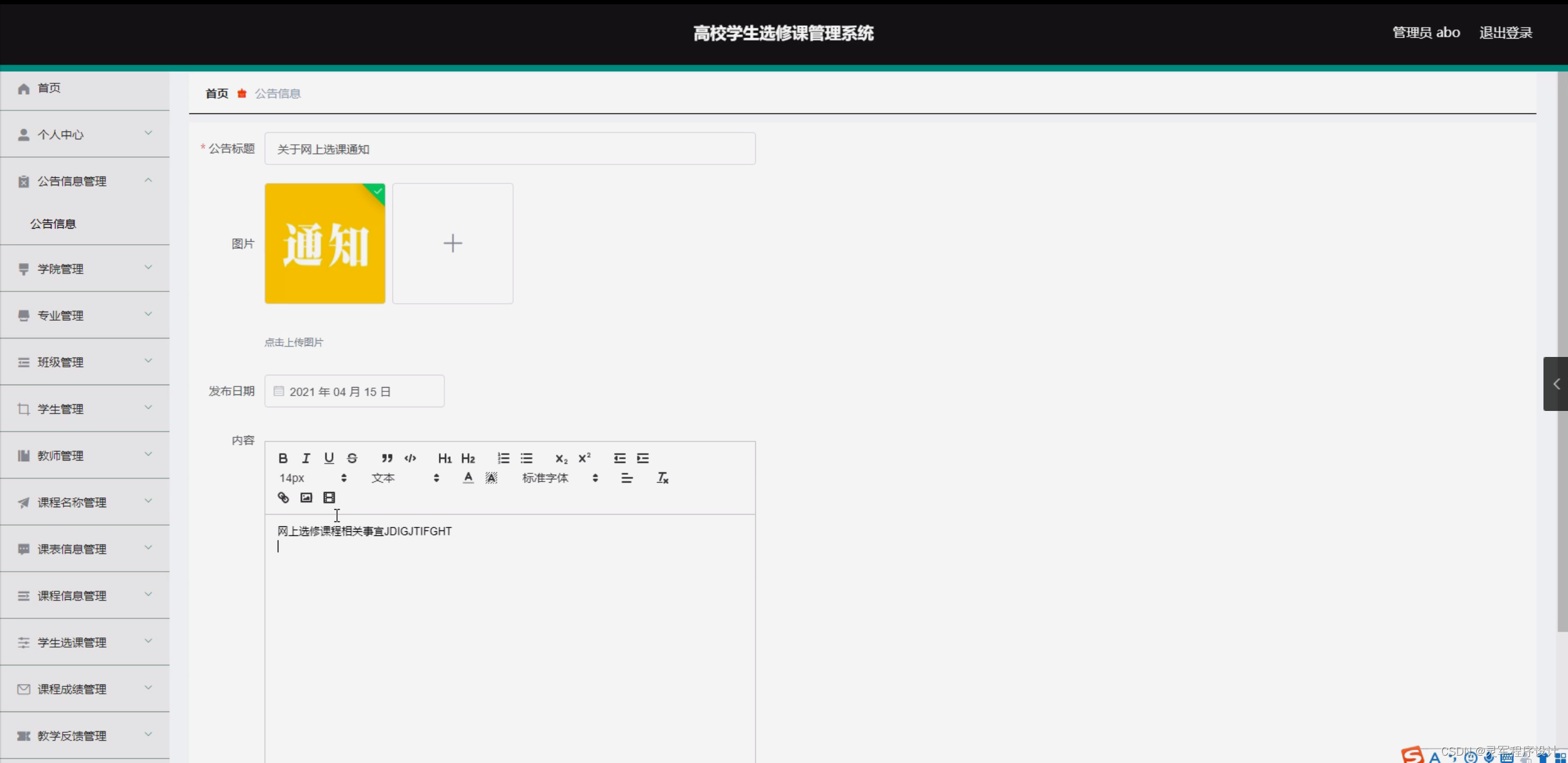This screenshot has height=763, width=1568.
Task: Click the 公告标题 input field
Action: [x=509, y=149]
